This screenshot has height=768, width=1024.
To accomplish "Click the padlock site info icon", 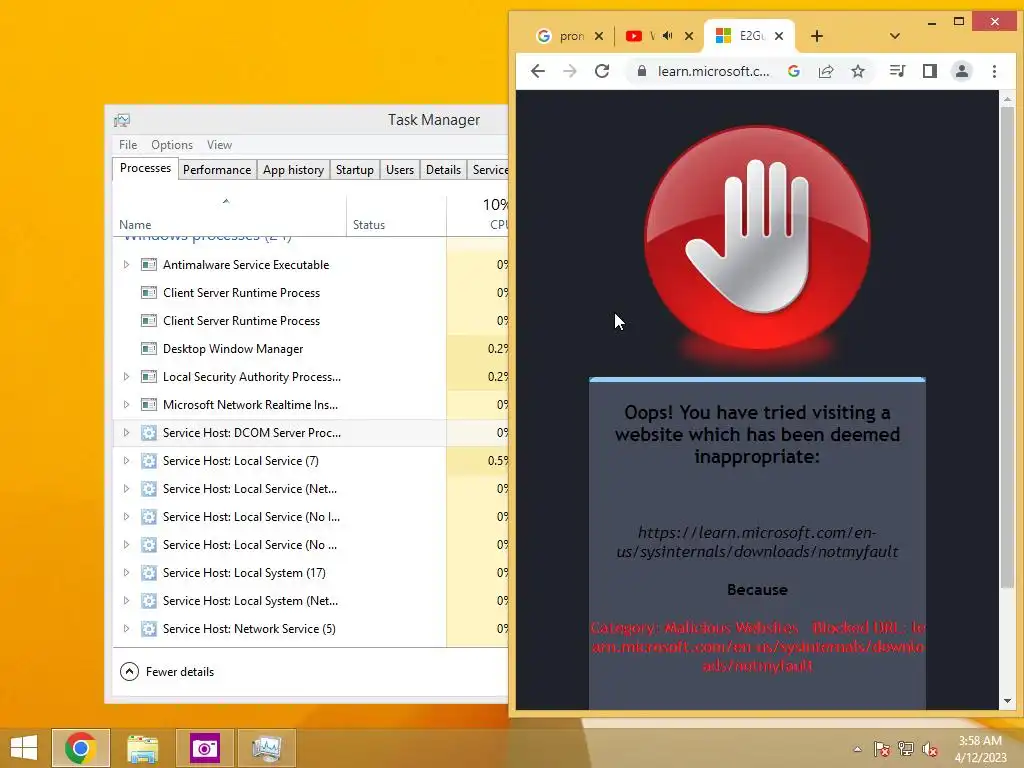I will click(641, 71).
